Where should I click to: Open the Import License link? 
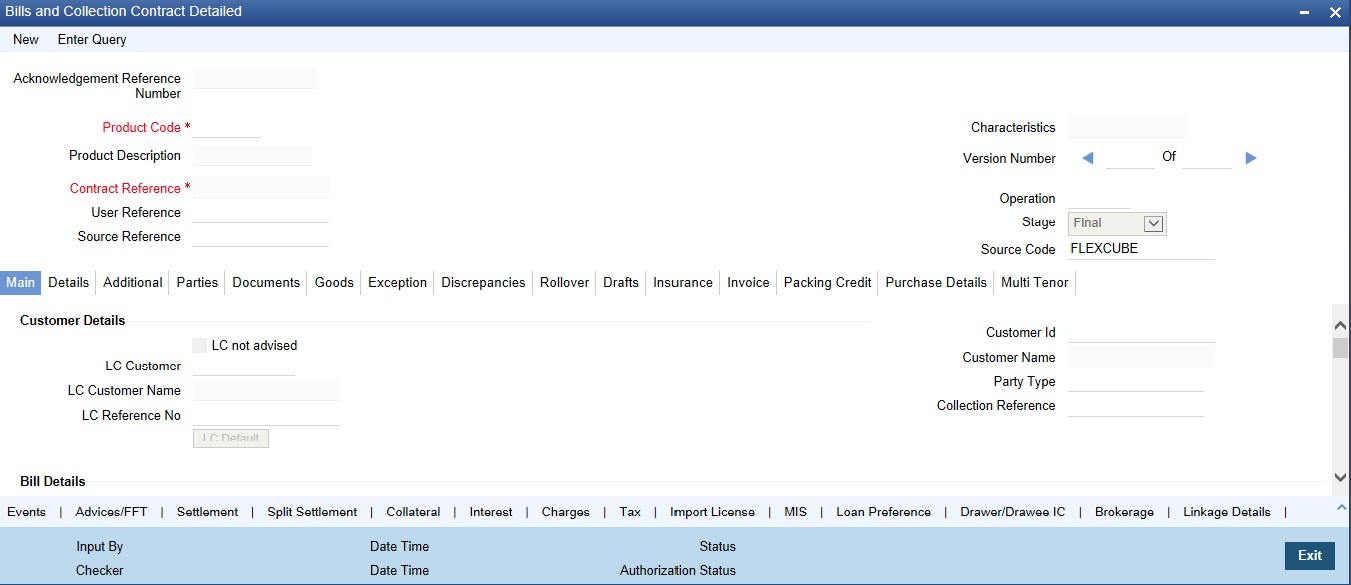click(x=712, y=511)
